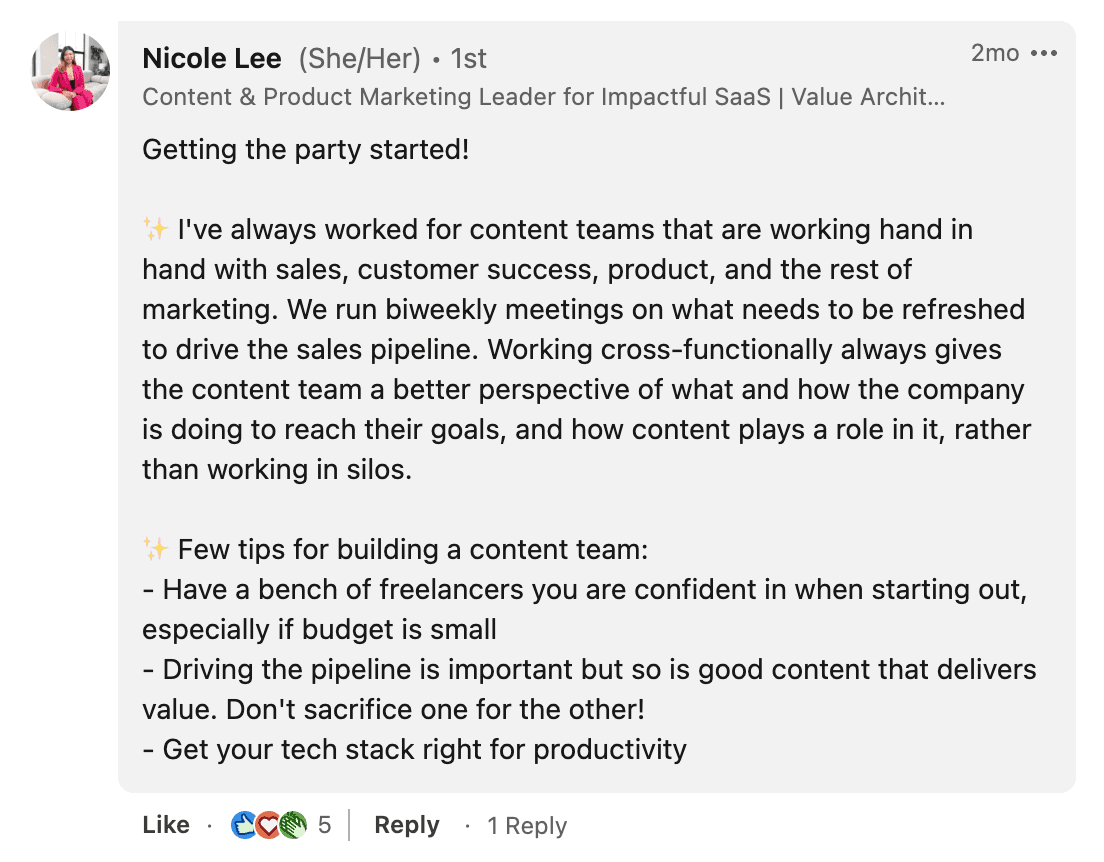
Task: Like Nicole Lee's comment
Action: click(x=165, y=825)
